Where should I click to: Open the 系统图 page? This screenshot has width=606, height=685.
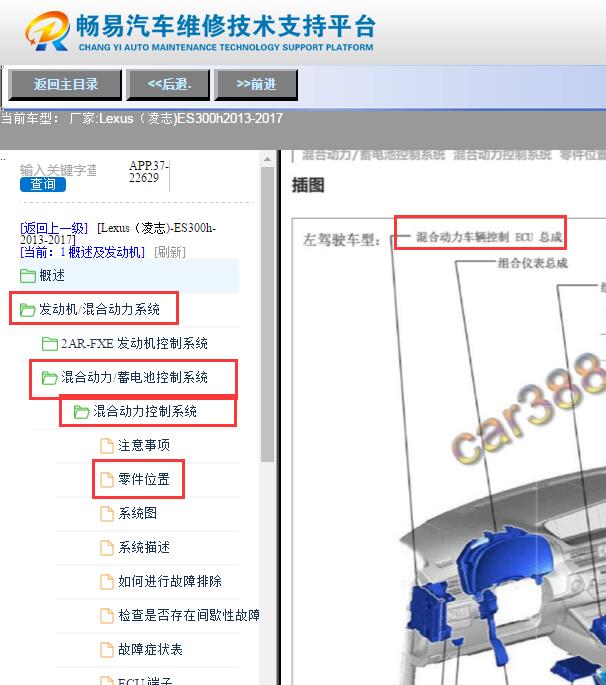click(x=137, y=513)
